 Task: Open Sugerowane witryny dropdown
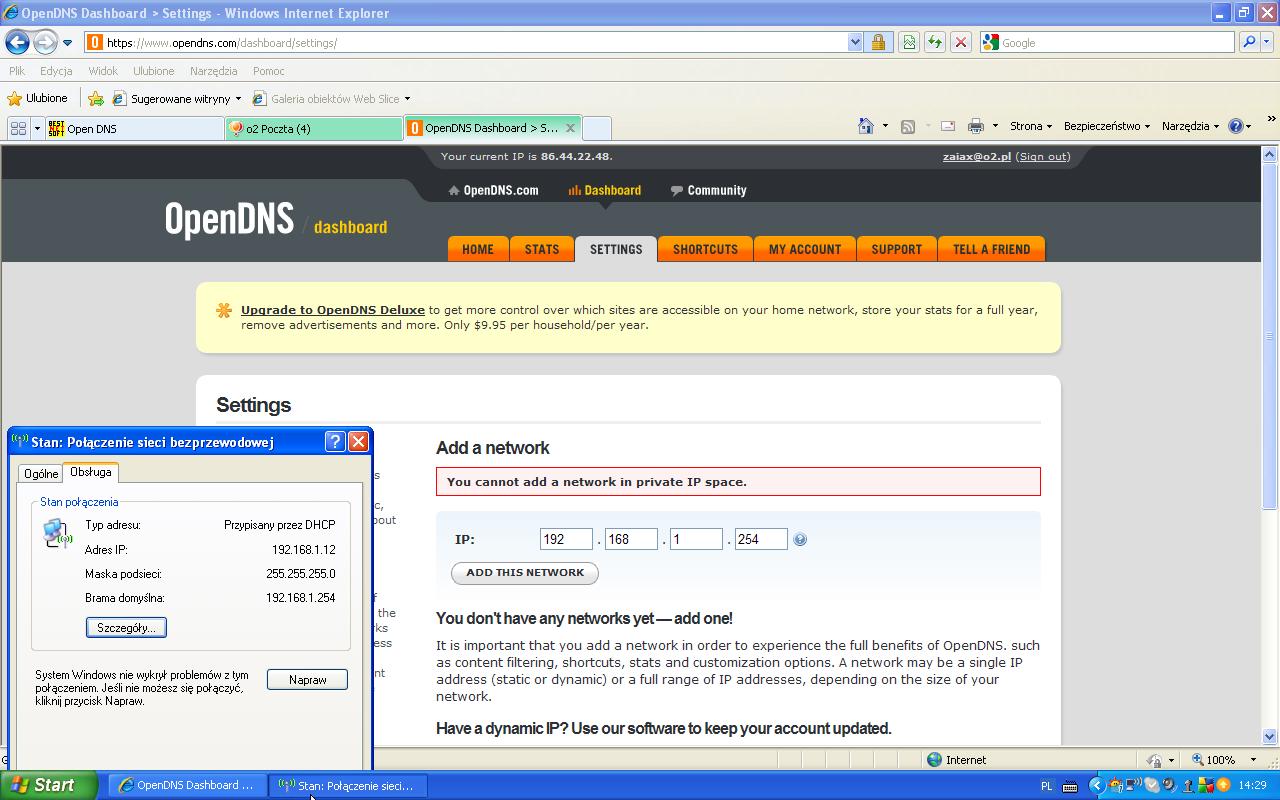(x=178, y=98)
